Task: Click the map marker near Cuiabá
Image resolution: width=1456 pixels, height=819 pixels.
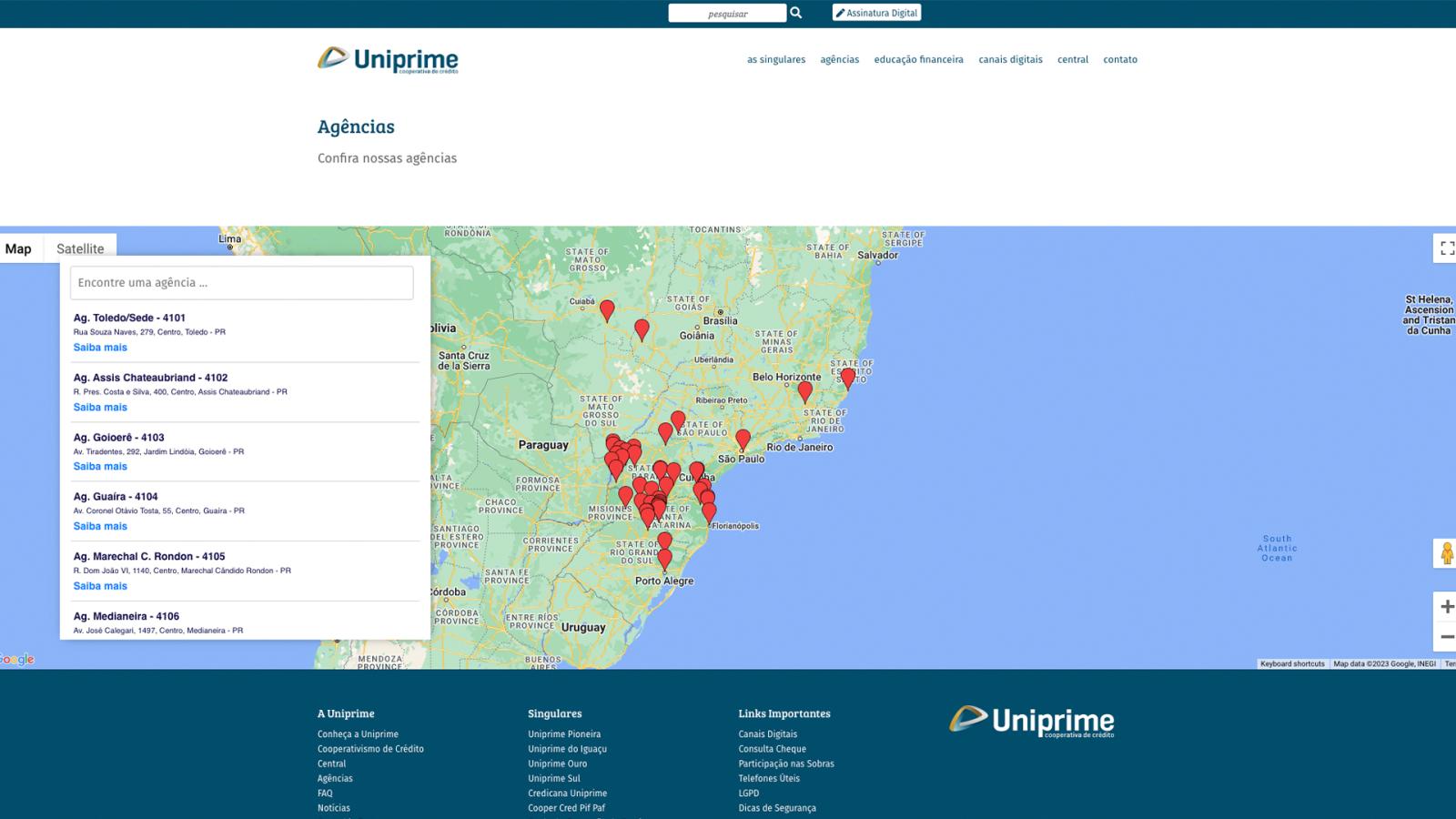Action: (x=607, y=311)
